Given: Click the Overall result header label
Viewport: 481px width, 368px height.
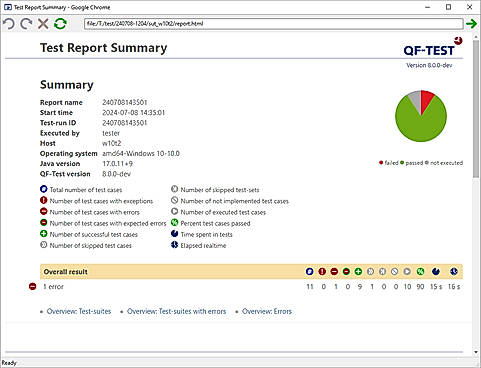Looking at the screenshot, I should 66,272.
